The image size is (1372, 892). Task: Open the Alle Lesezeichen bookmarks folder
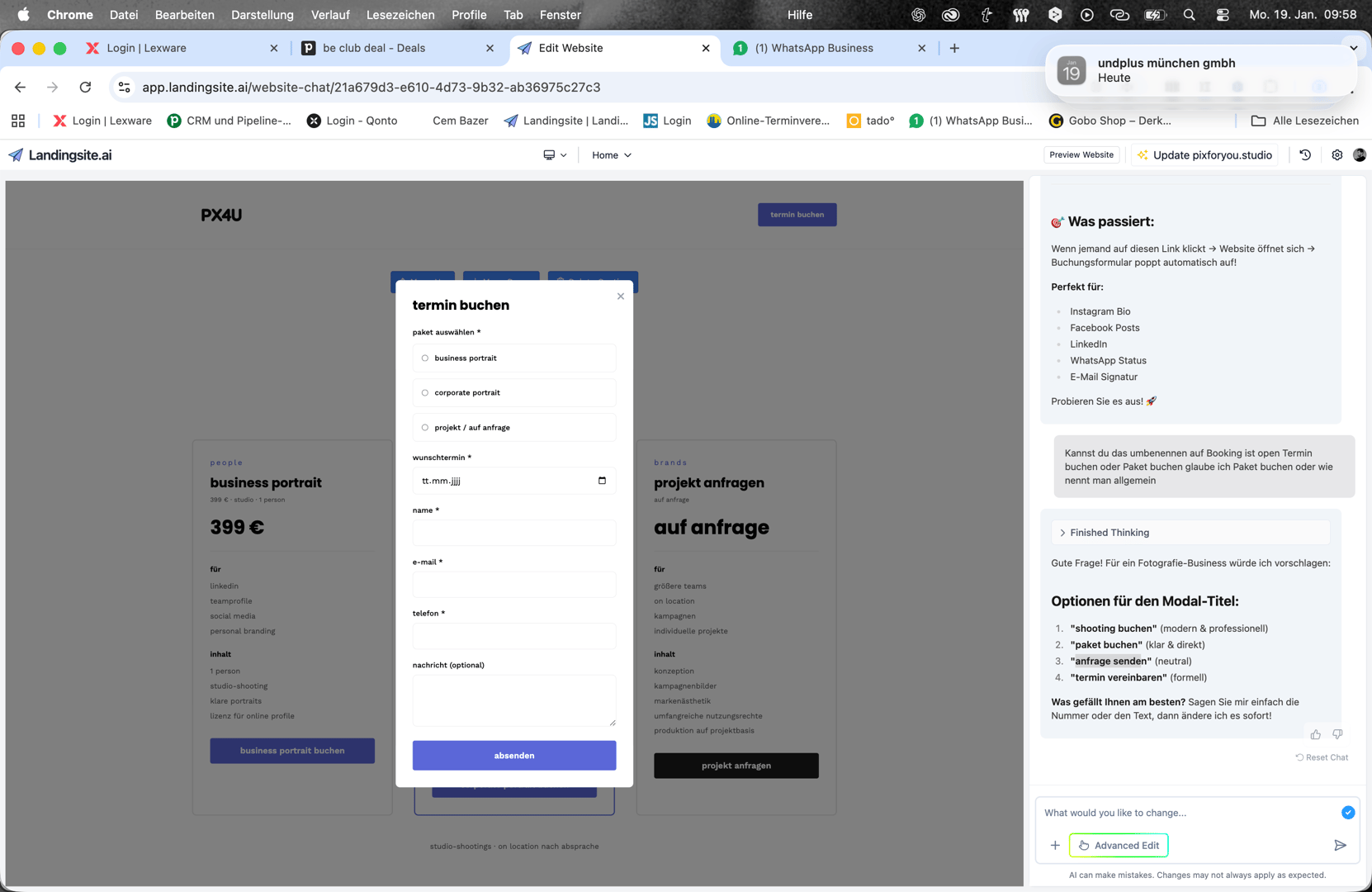pos(1304,121)
